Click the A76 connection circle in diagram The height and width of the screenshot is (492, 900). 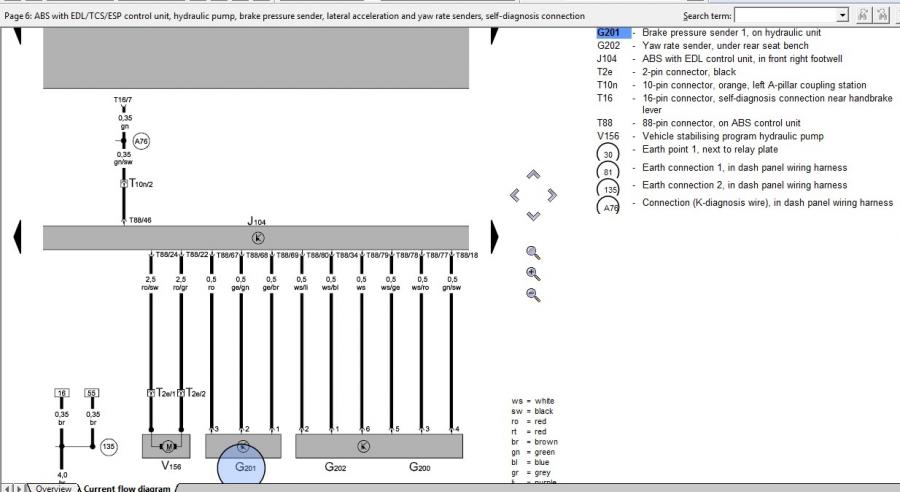point(141,141)
